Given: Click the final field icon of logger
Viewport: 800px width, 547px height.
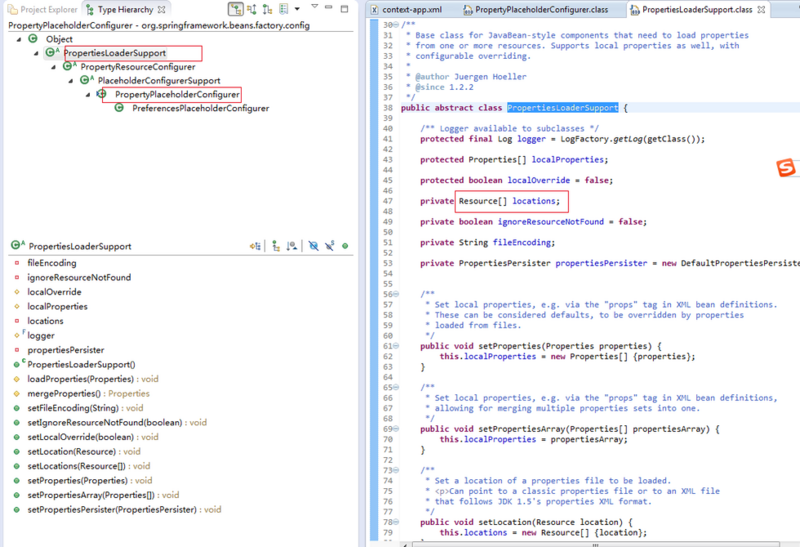Looking at the screenshot, I should pyautogui.click(x=18, y=335).
